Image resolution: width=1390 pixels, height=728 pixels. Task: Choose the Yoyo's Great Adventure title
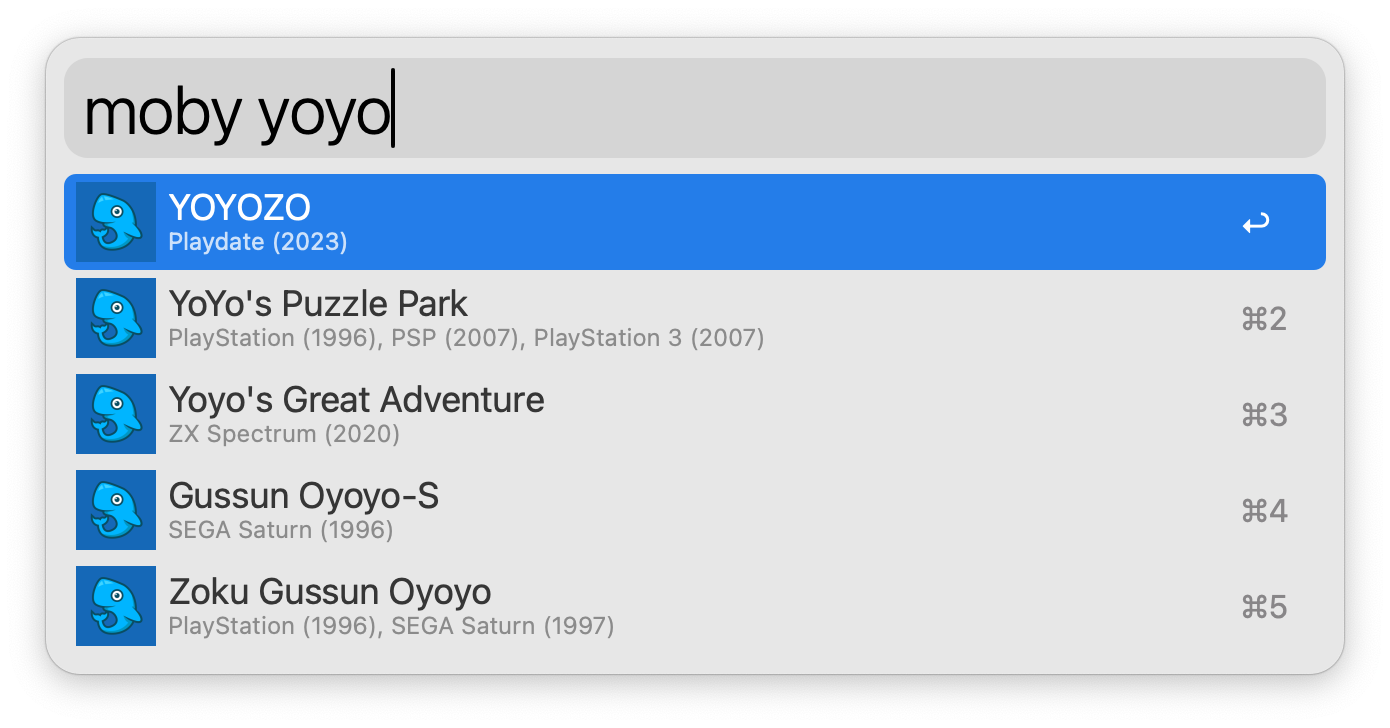coord(356,399)
